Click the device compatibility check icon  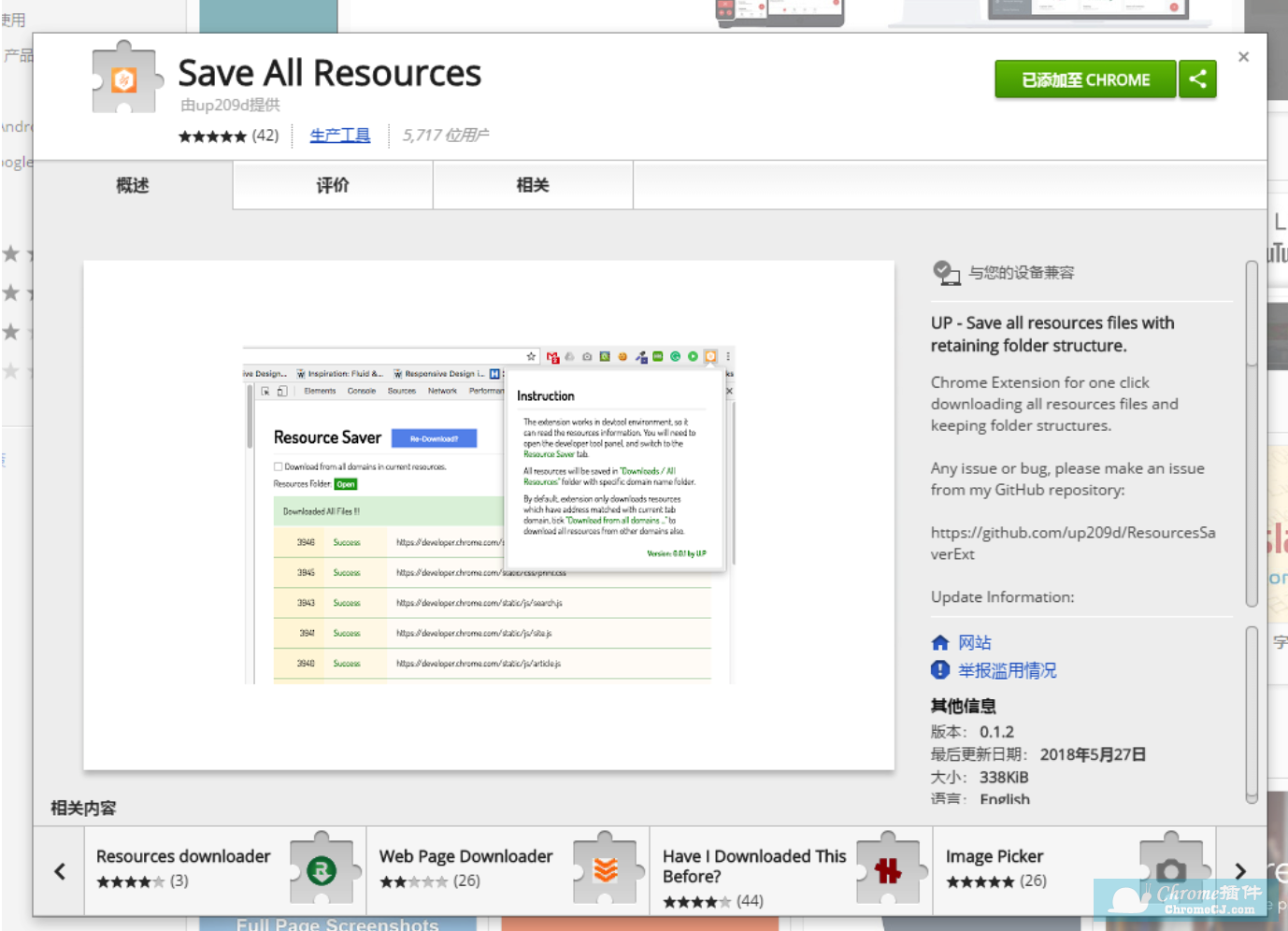(x=946, y=272)
